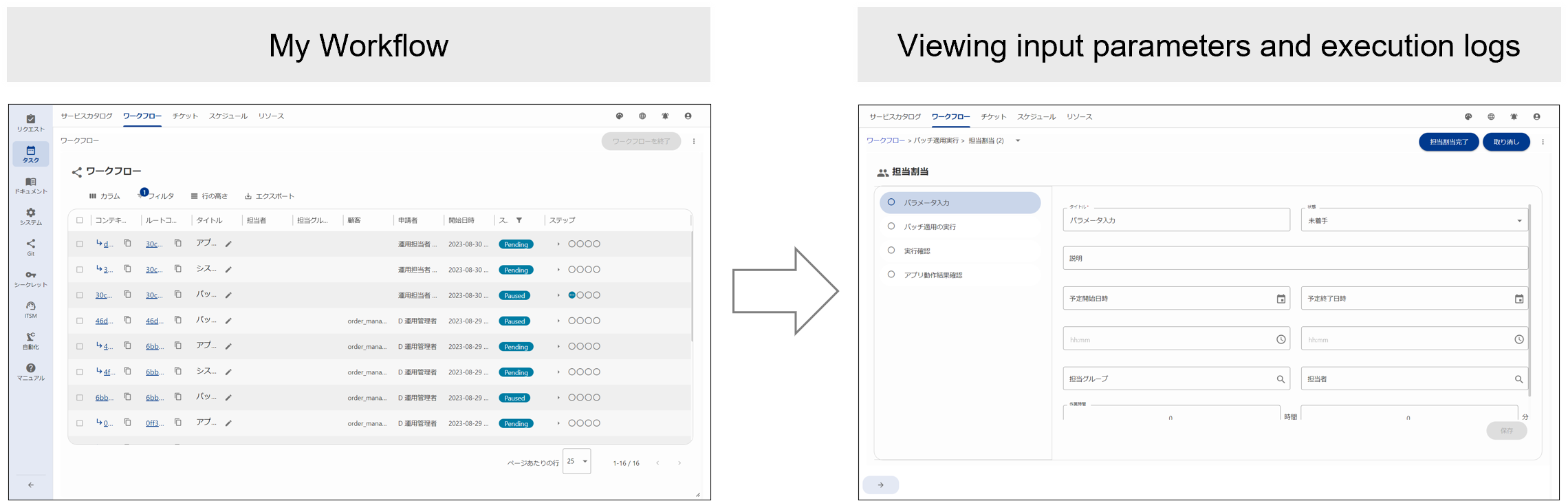Open リクエスト in the left sidebar
The height and width of the screenshot is (501, 1568).
point(30,123)
